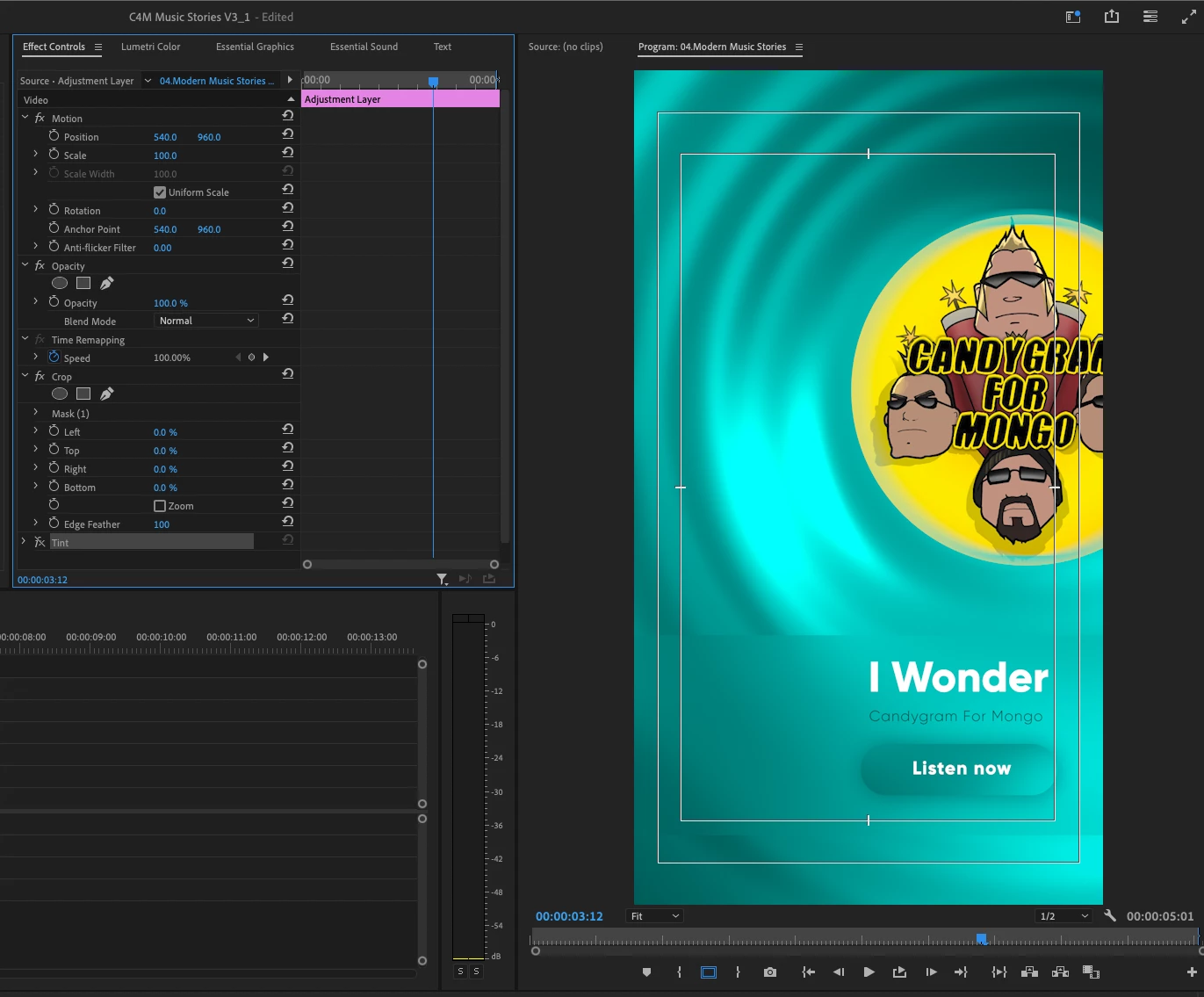Viewport: 1204px width, 997px height.
Task: Toggle animation stopwatch for Position
Action: point(54,136)
